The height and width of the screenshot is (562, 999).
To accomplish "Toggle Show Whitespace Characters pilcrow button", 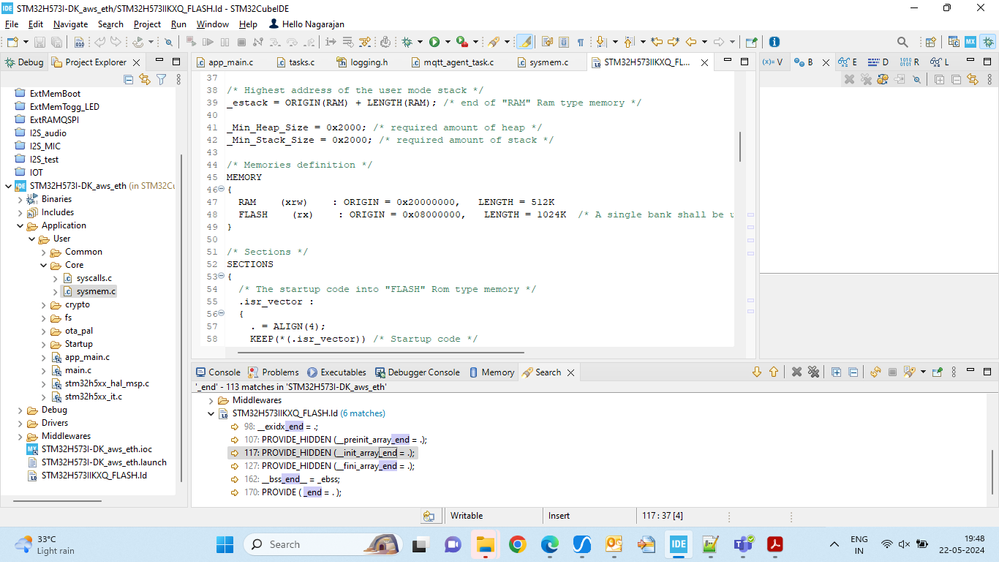I will 580,42.
